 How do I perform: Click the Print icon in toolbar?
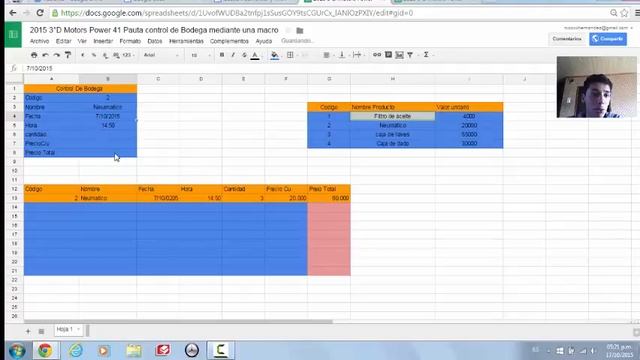(34, 55)
